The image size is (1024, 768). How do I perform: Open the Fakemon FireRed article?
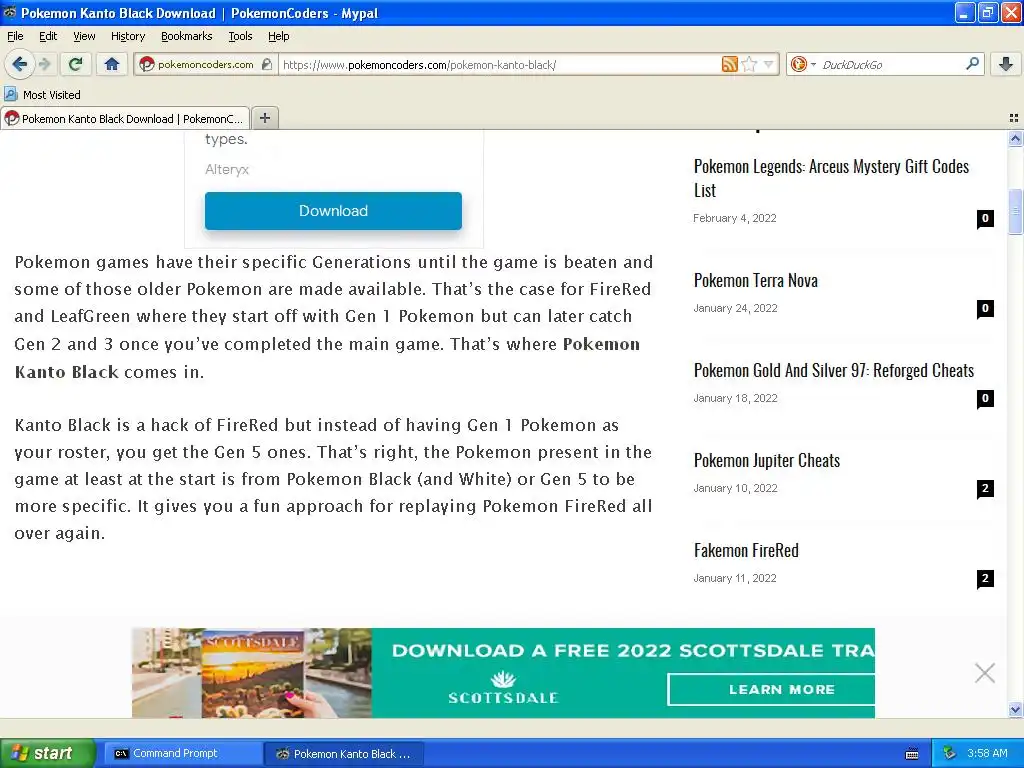coord(746,551)
